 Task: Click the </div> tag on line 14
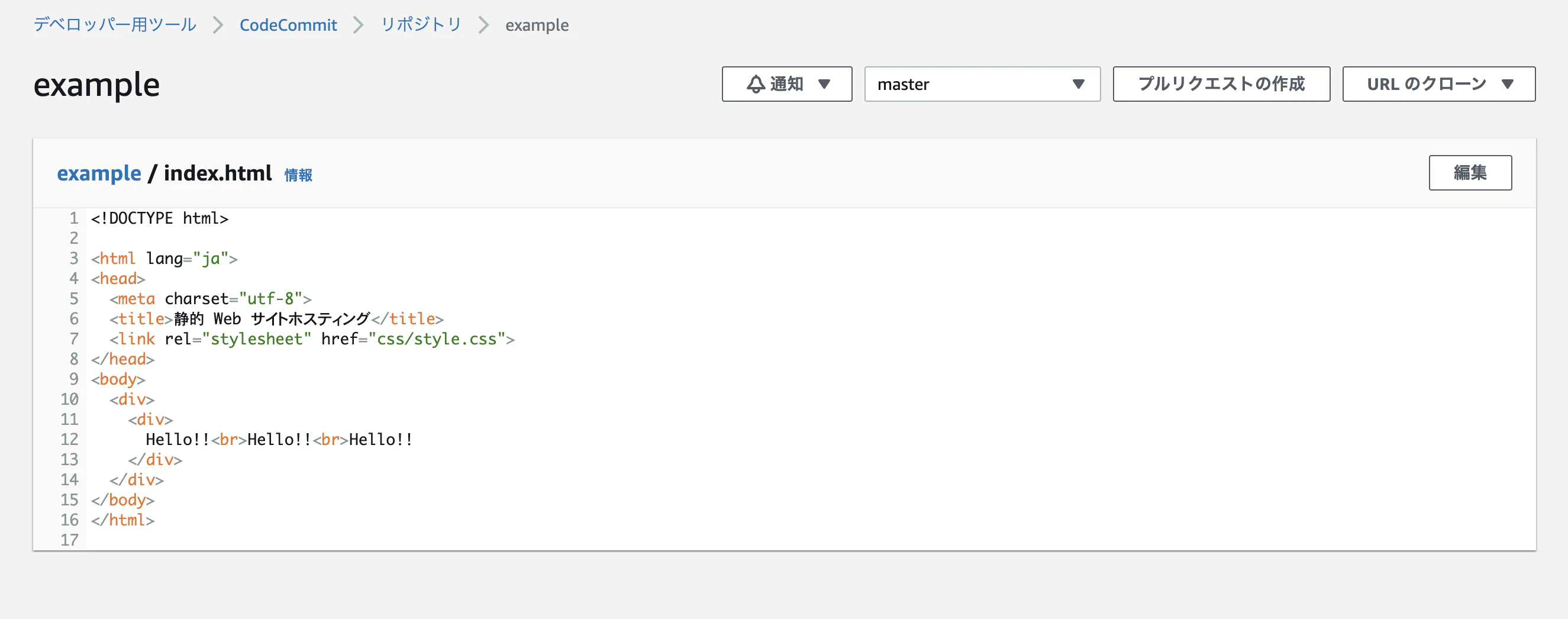[136, 479]
